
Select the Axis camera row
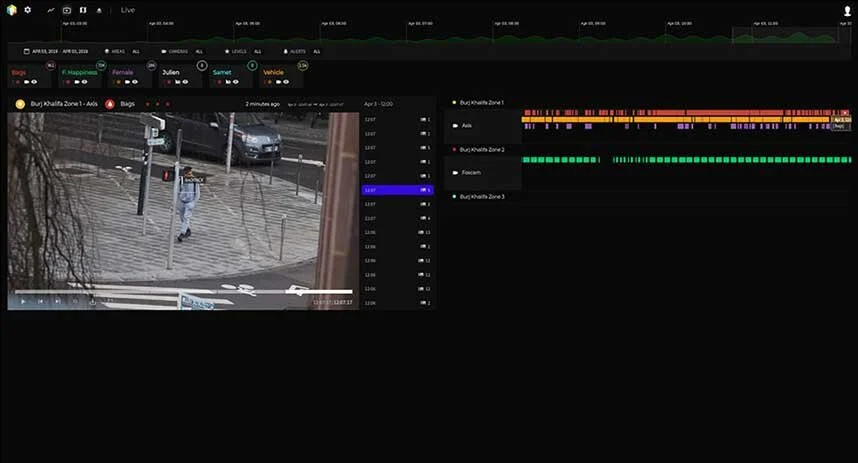(x=483, y=126)
